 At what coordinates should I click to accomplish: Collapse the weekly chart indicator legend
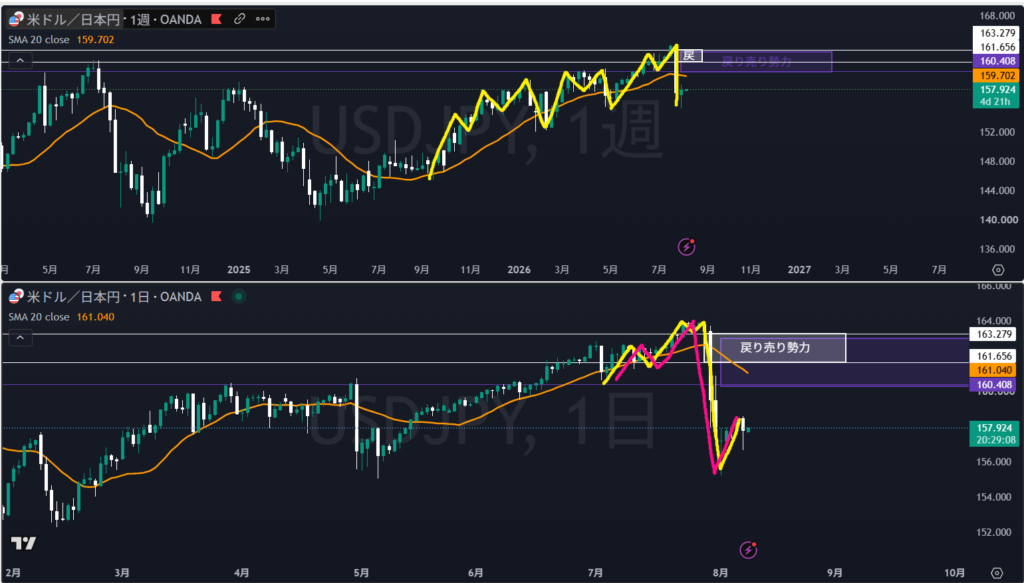coord(20,61)
